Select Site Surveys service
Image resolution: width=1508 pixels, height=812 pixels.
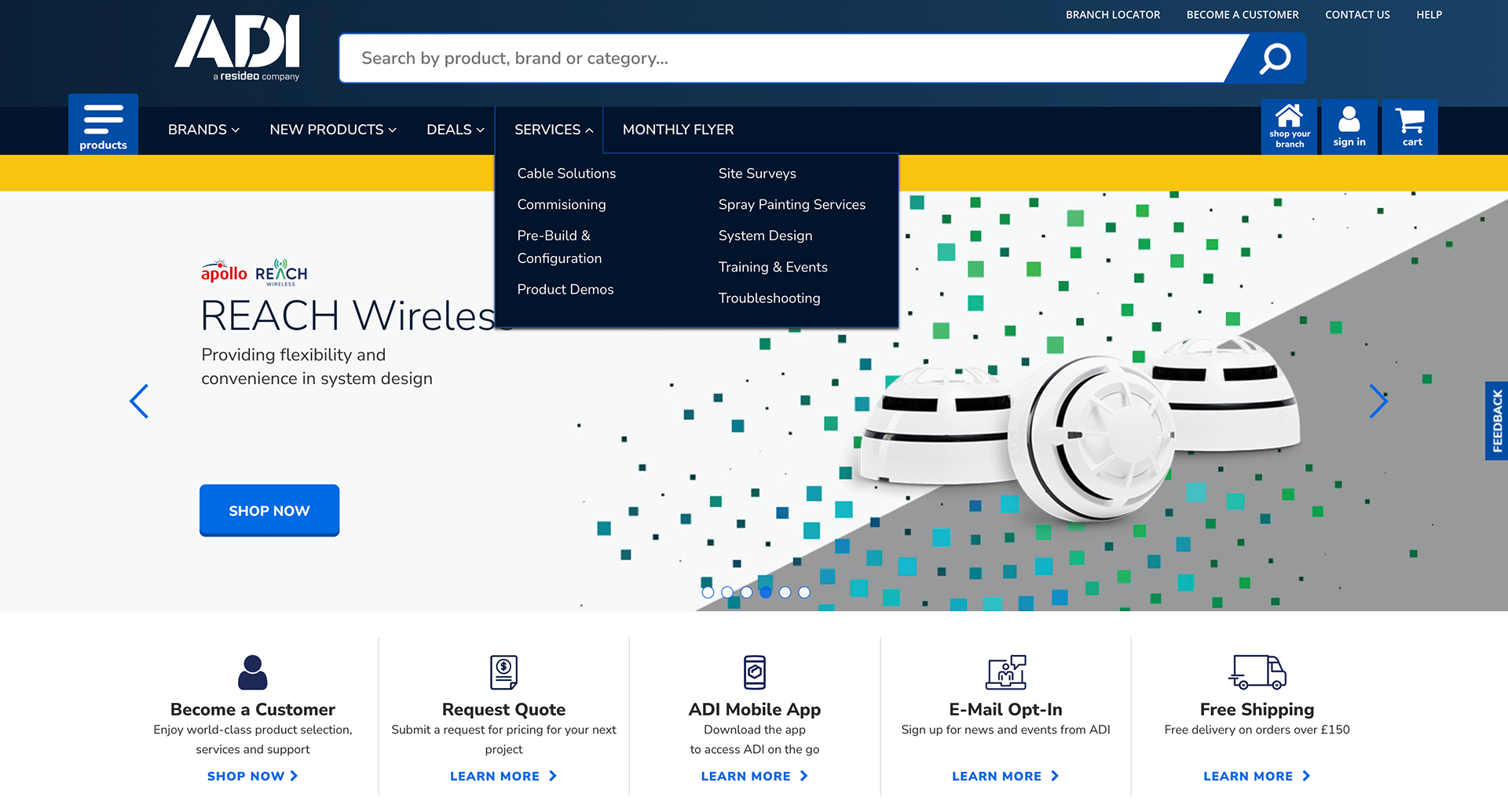pos(757,174)
